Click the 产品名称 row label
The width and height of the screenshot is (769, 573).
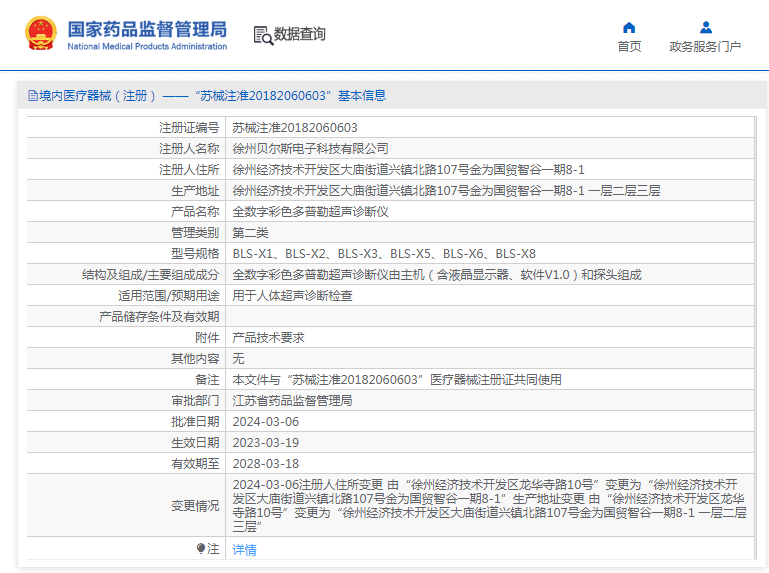195,212
